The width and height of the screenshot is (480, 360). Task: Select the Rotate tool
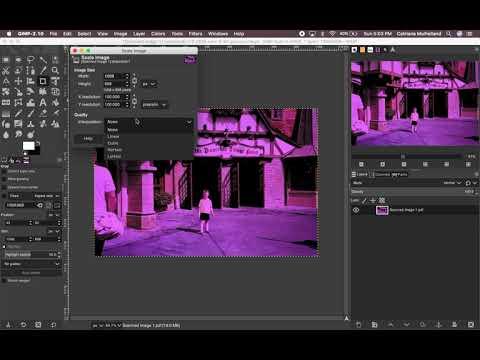(6, 92)
